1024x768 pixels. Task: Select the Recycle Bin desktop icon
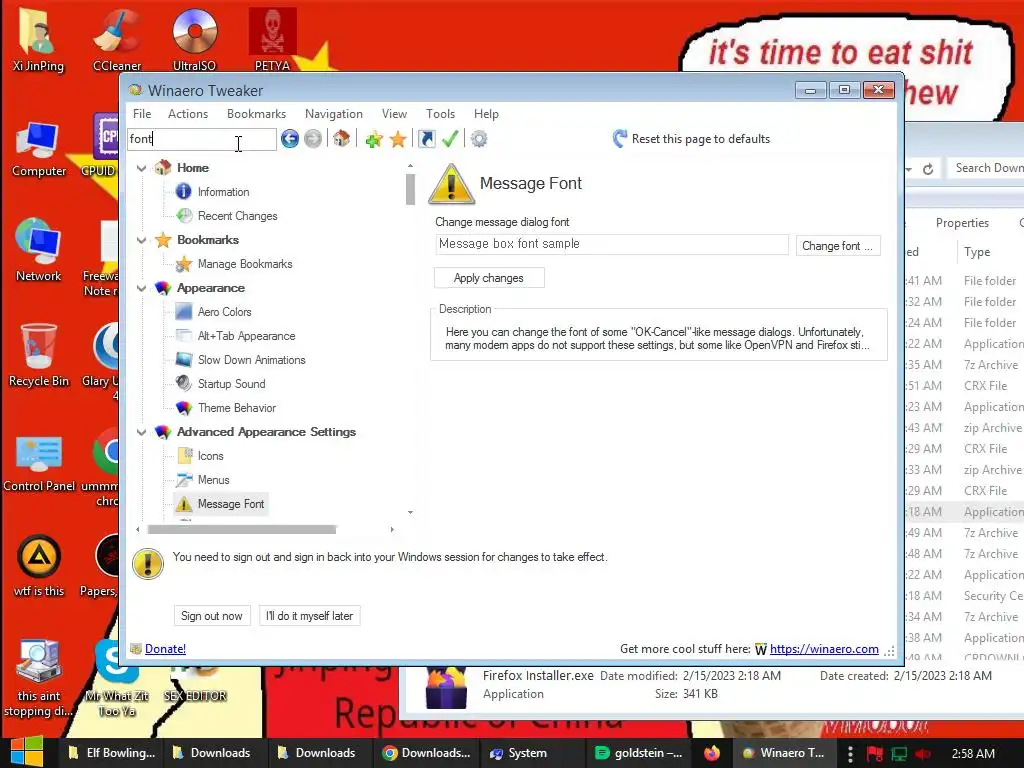pyautogui.click(x=39, y=355)
